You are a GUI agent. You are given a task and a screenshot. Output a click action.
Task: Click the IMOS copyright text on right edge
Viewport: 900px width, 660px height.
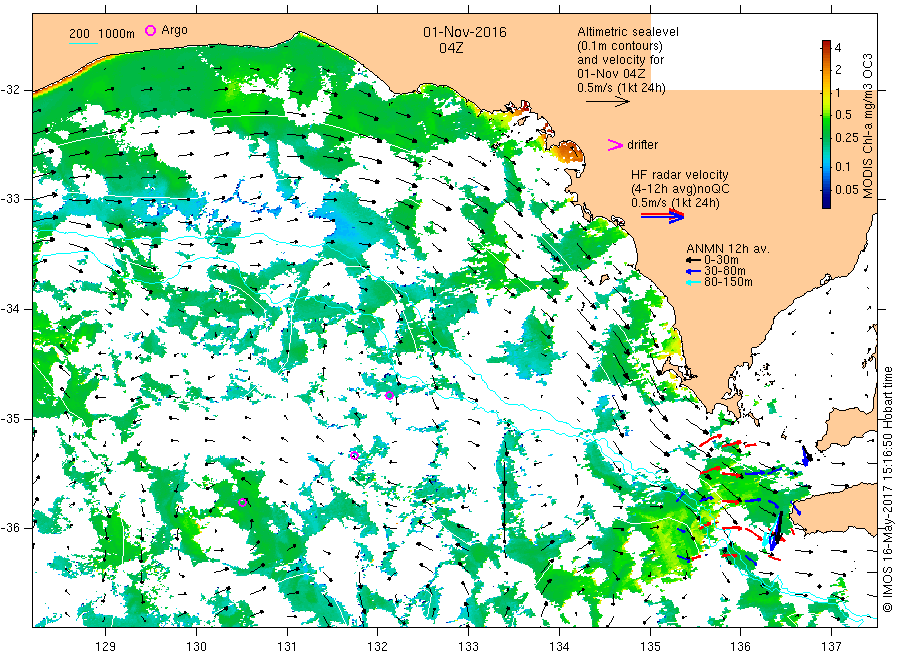pyautogui.click(x=887, y=490)
